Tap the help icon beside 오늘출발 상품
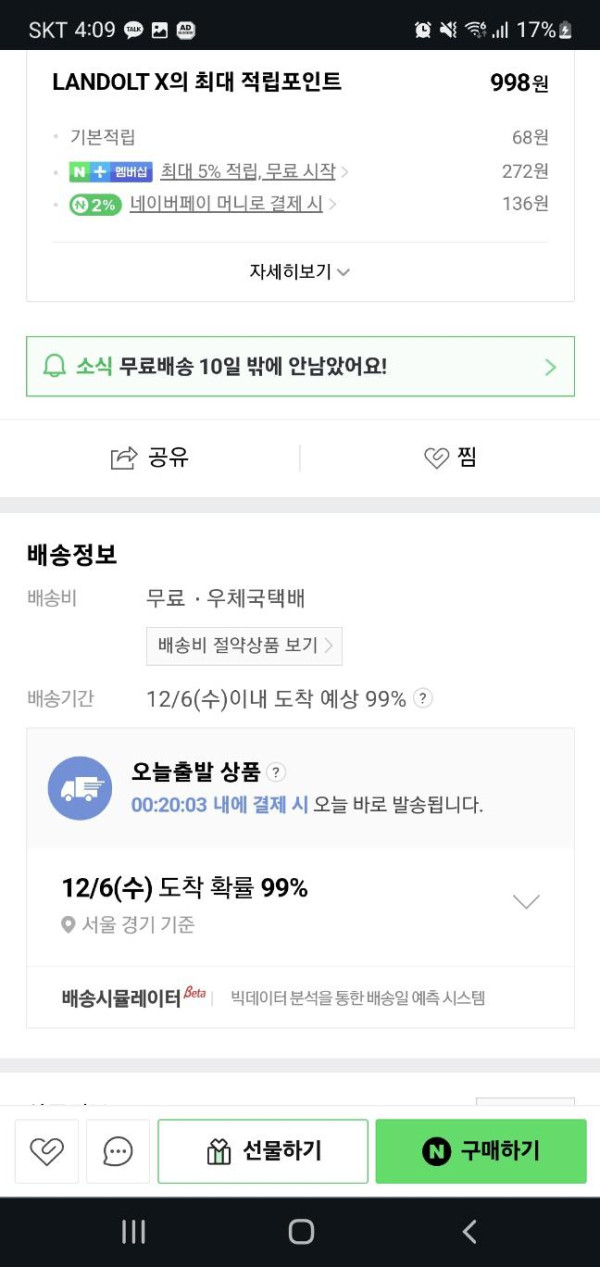 [277, 772]
